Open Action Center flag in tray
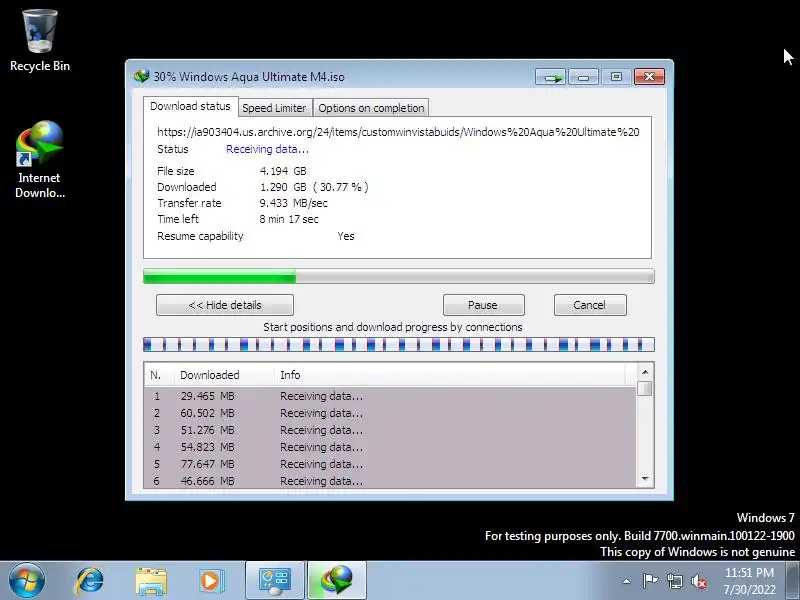 (650, 581)
